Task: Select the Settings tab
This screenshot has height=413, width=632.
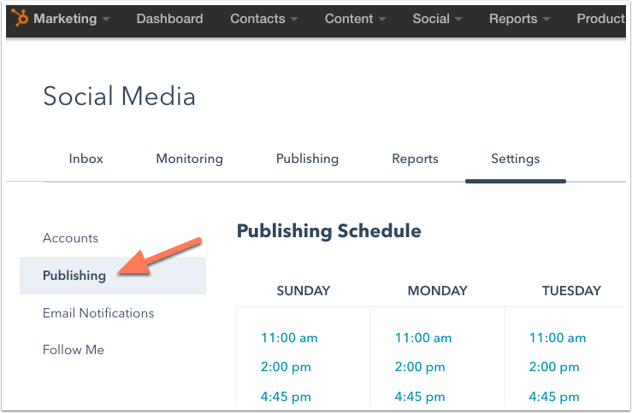Action: click(x=515, y=159)
